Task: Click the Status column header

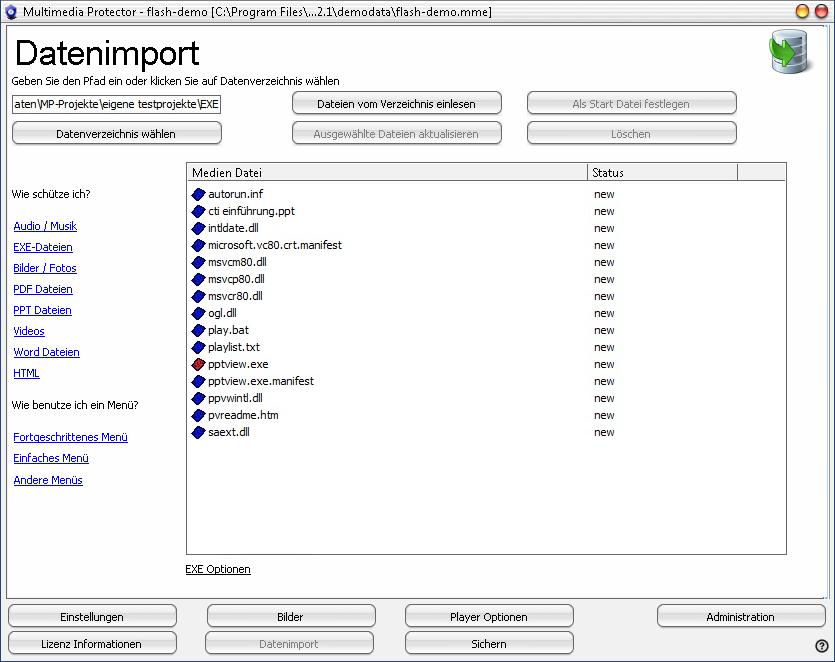Action: pos(661,173)
